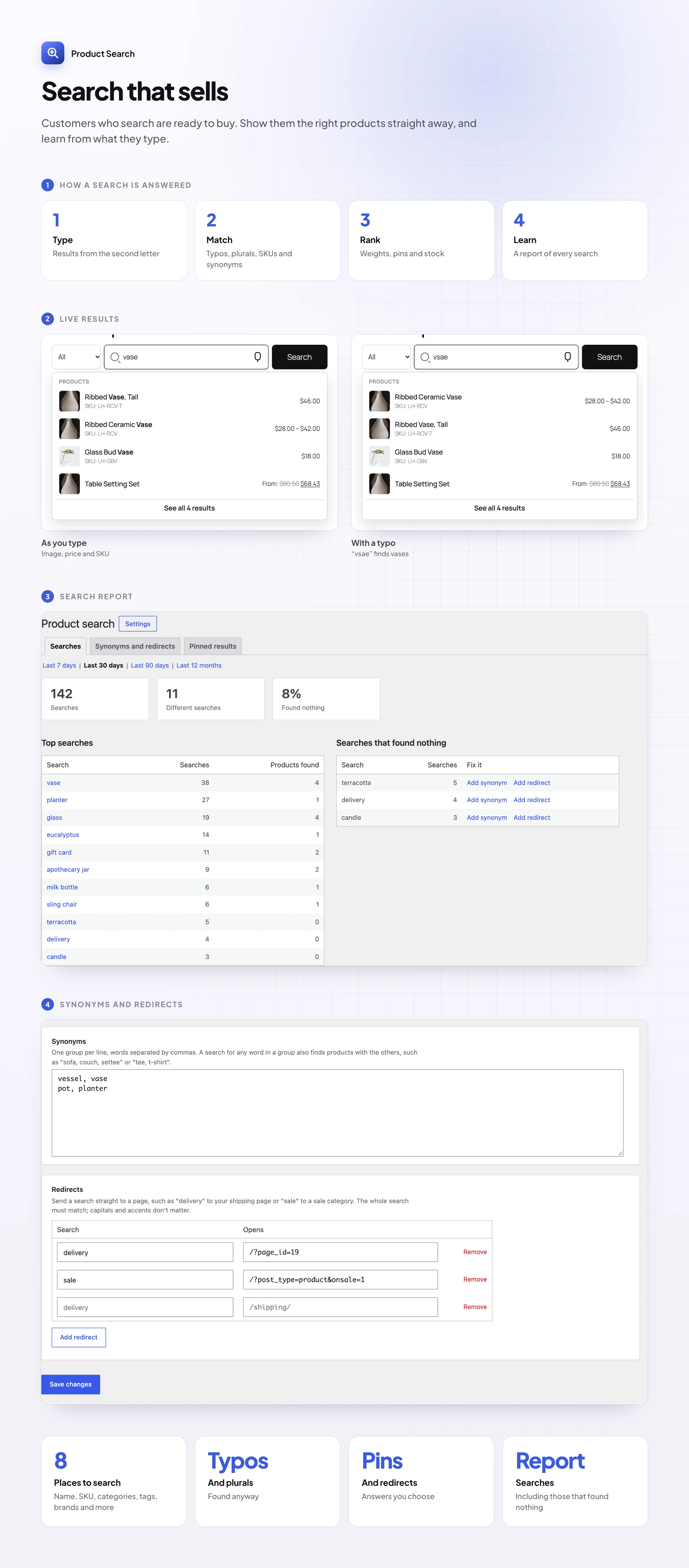This screenshot has width=689, height=1568.
Task: Click the Save changes button
Action: 71,1384
